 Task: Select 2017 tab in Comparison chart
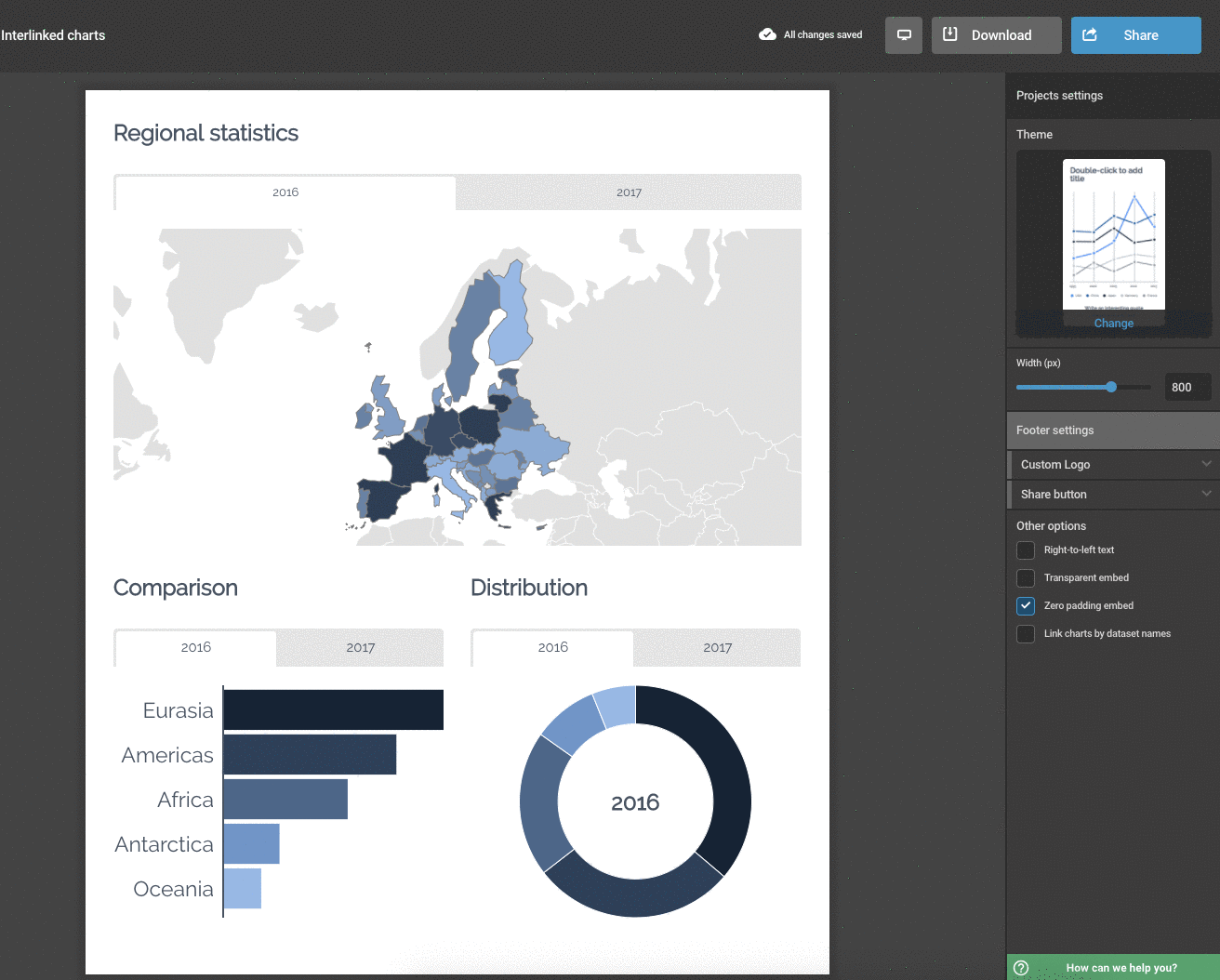click(360, 648)
